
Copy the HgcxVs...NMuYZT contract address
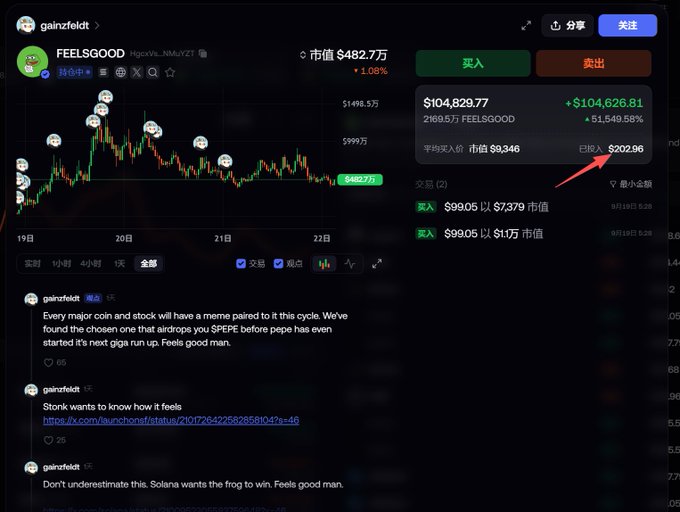(x=203, y=53)
